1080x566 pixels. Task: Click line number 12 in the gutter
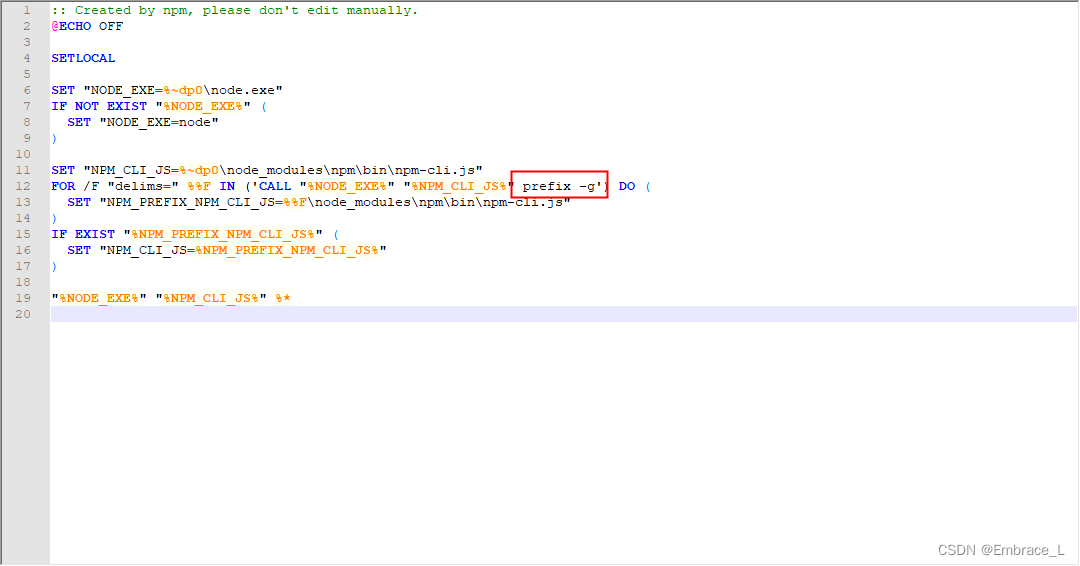coord(23,186)
